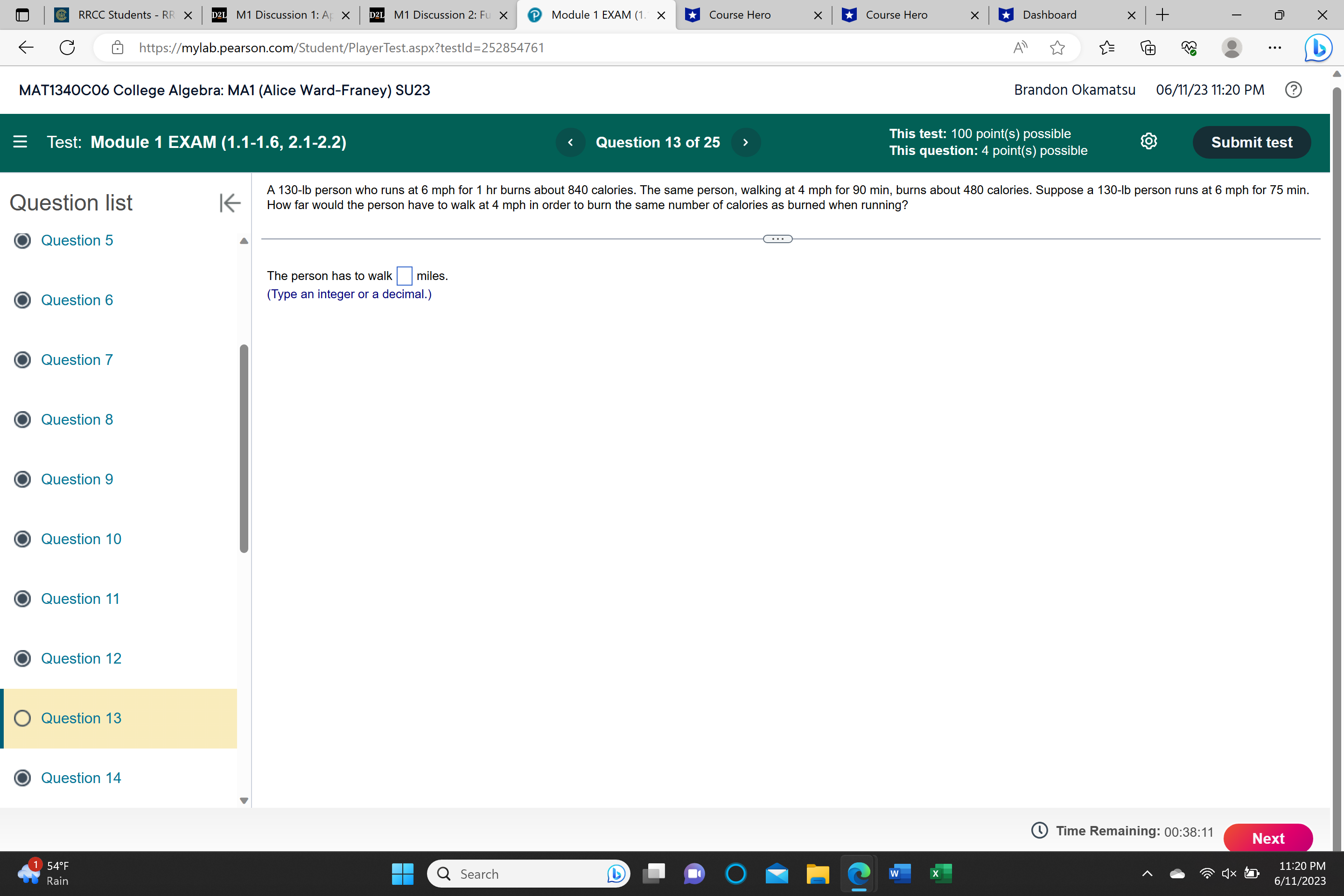Image resolution: width=1344 pixels, height=896 pixels.
Task: Open the browser settings ellipsis menu
Action: tap(1275, 48)
